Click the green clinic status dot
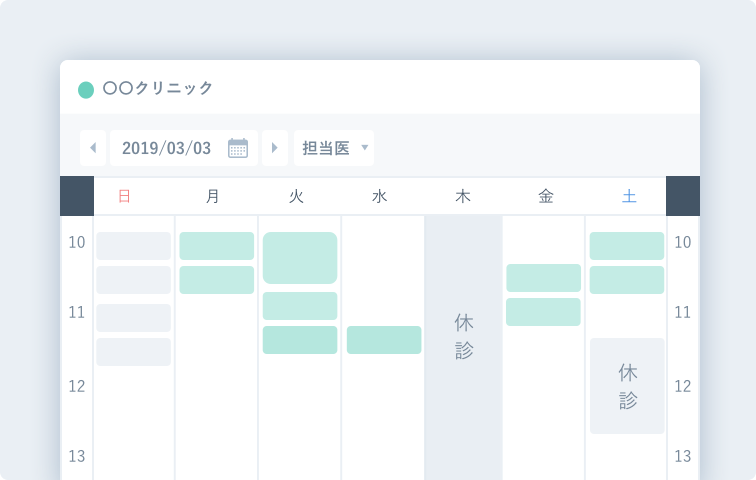 click(x=86, y=89)
